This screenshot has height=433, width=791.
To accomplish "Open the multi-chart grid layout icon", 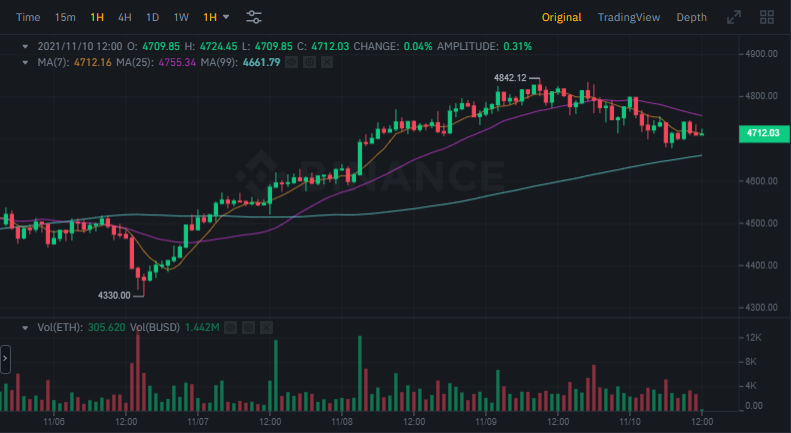I will click(x=767, y=17).
